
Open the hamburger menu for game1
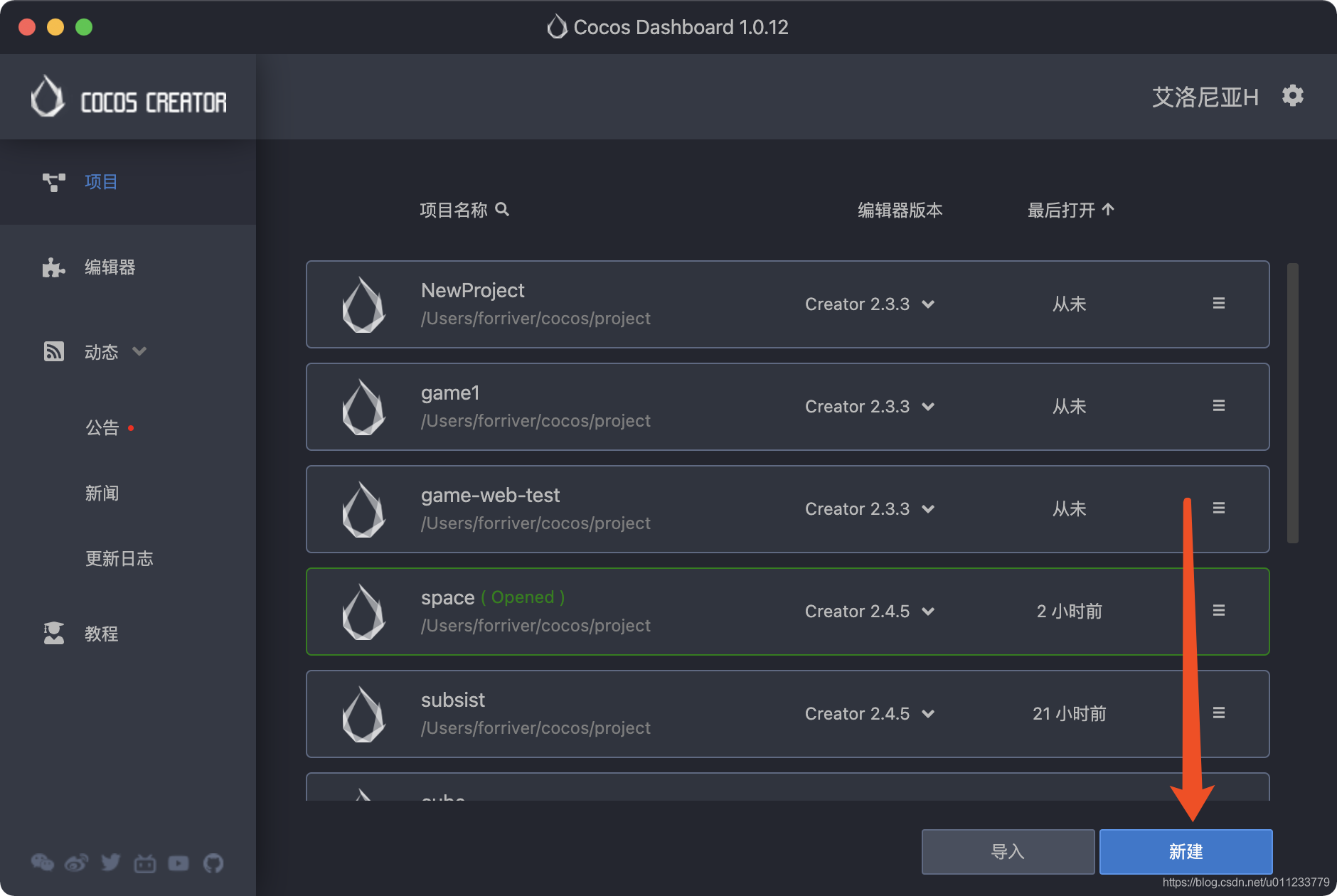coord(1218,406)
